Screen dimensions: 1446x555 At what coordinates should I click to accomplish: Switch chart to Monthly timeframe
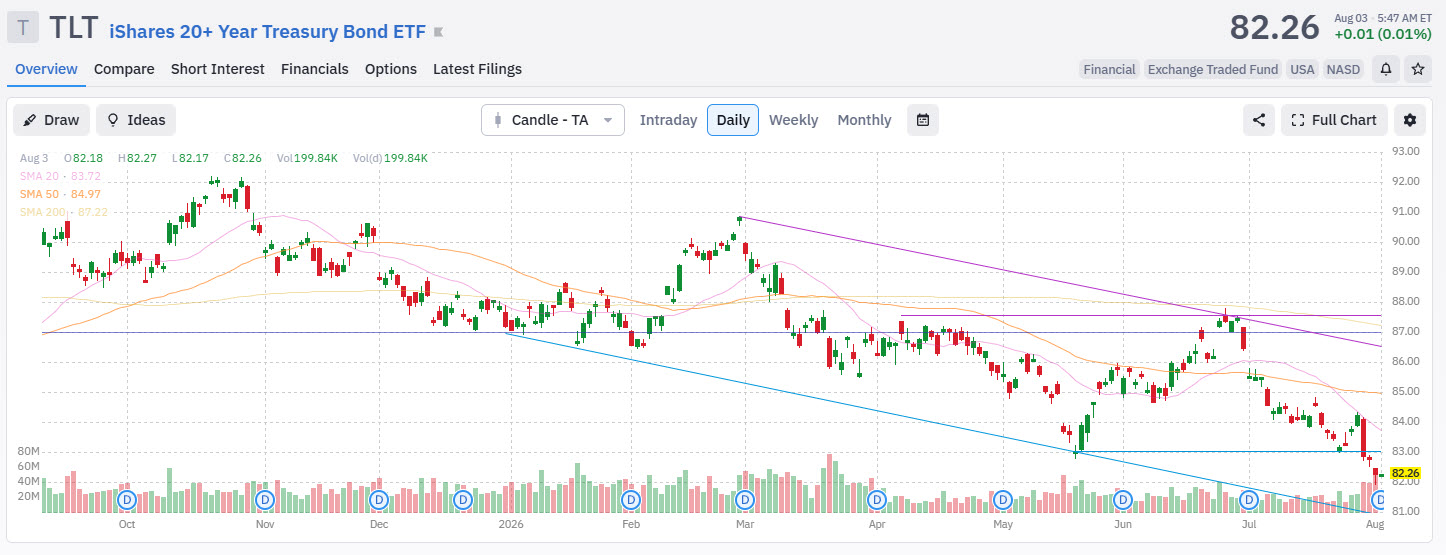(x=864, y=120)
